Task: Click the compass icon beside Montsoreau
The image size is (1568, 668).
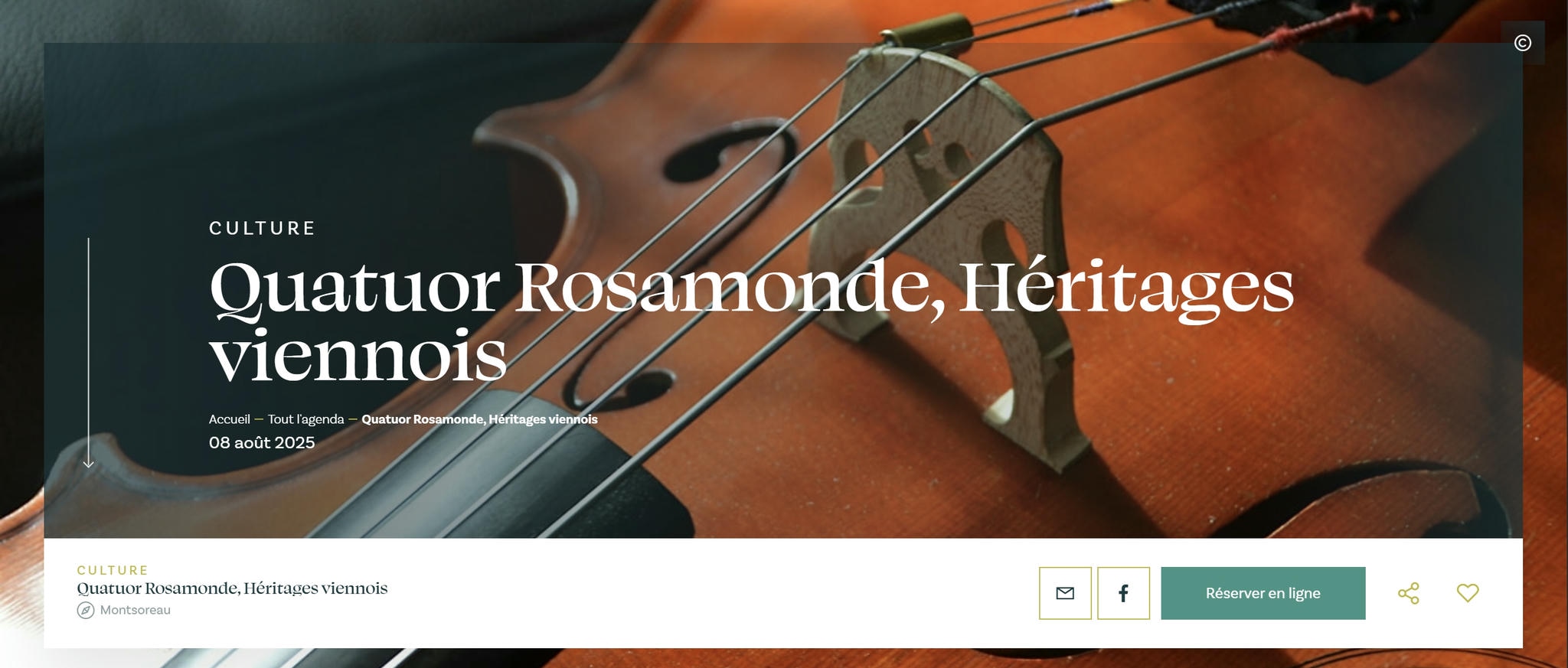Action: point(86,611)
